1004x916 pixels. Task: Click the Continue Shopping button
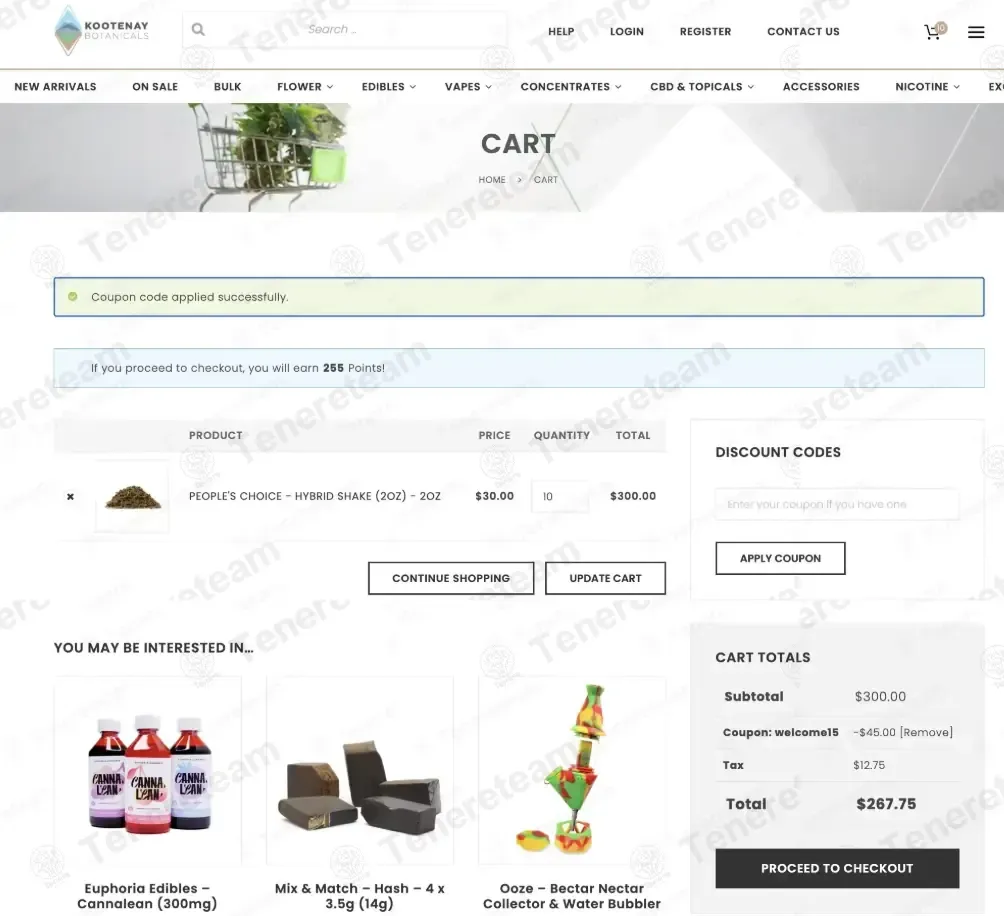click(451, 578)
